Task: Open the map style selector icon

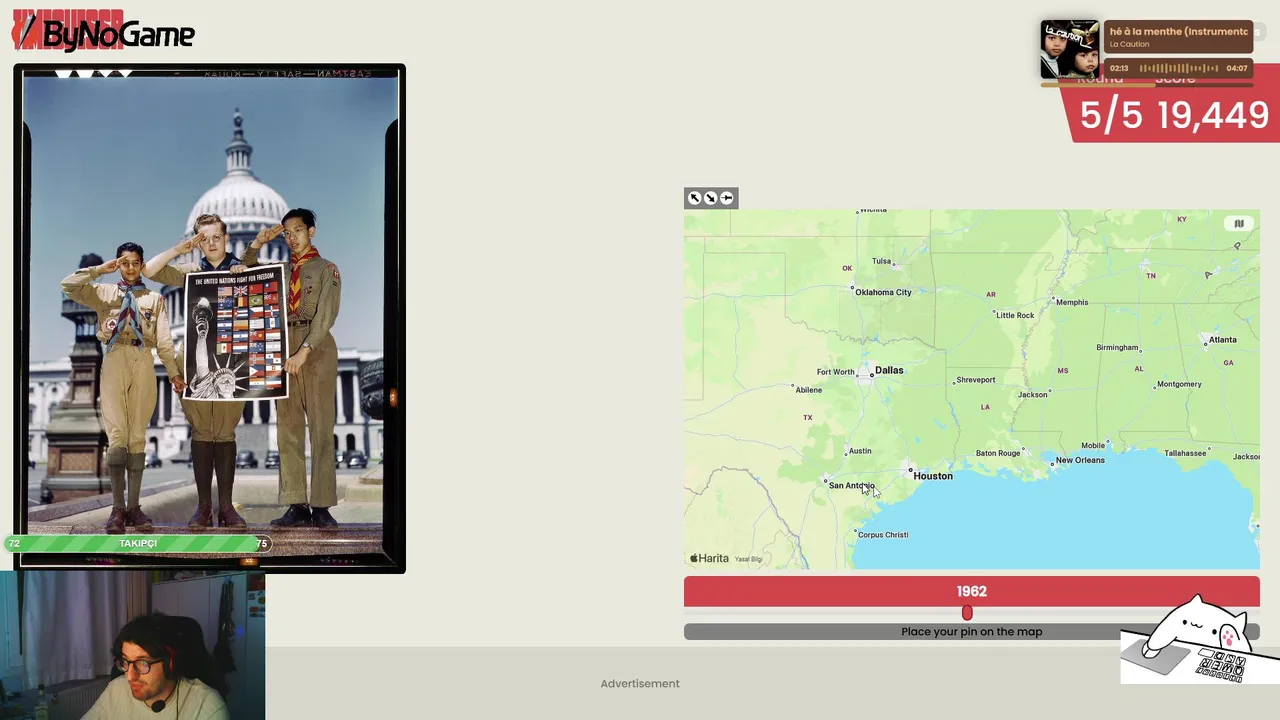Action: tap(1239, 224)
